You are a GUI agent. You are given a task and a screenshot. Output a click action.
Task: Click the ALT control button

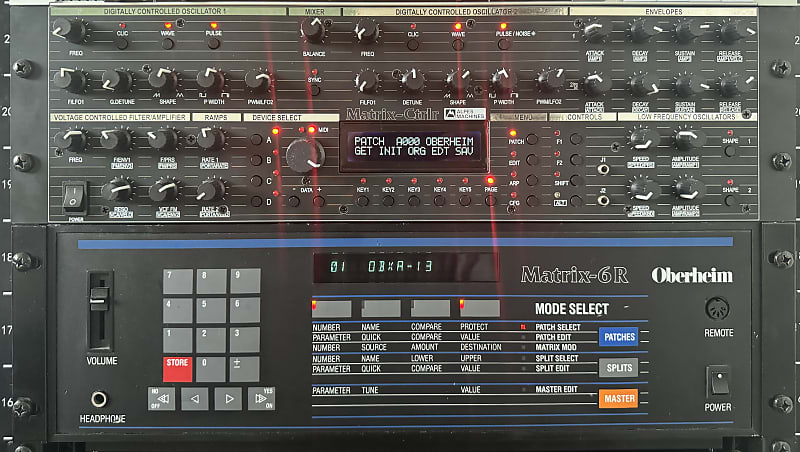[x=576, y=200]
